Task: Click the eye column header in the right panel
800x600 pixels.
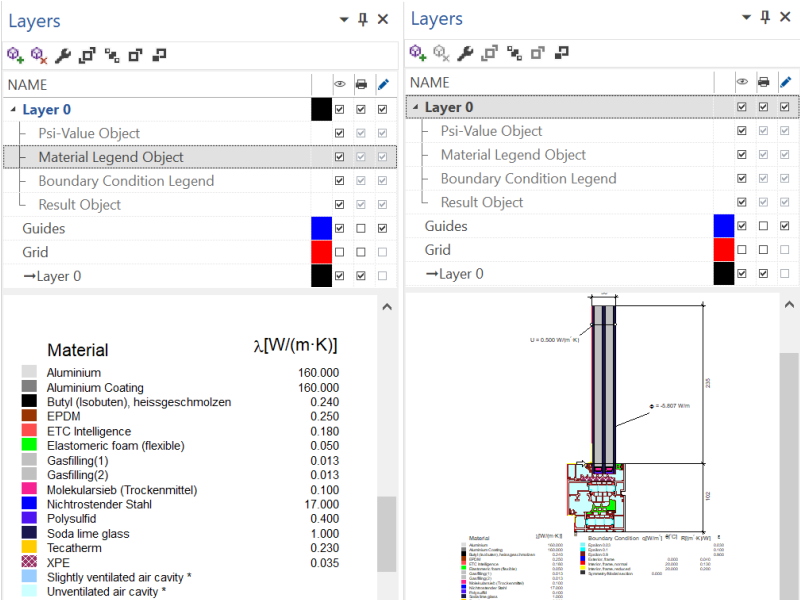Action: tap(742, 82)
